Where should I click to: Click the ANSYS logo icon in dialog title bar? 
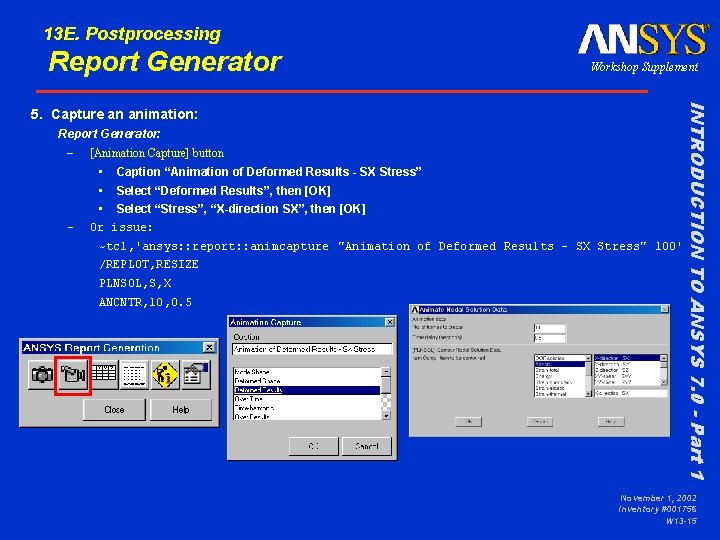[x=415, y=310]
